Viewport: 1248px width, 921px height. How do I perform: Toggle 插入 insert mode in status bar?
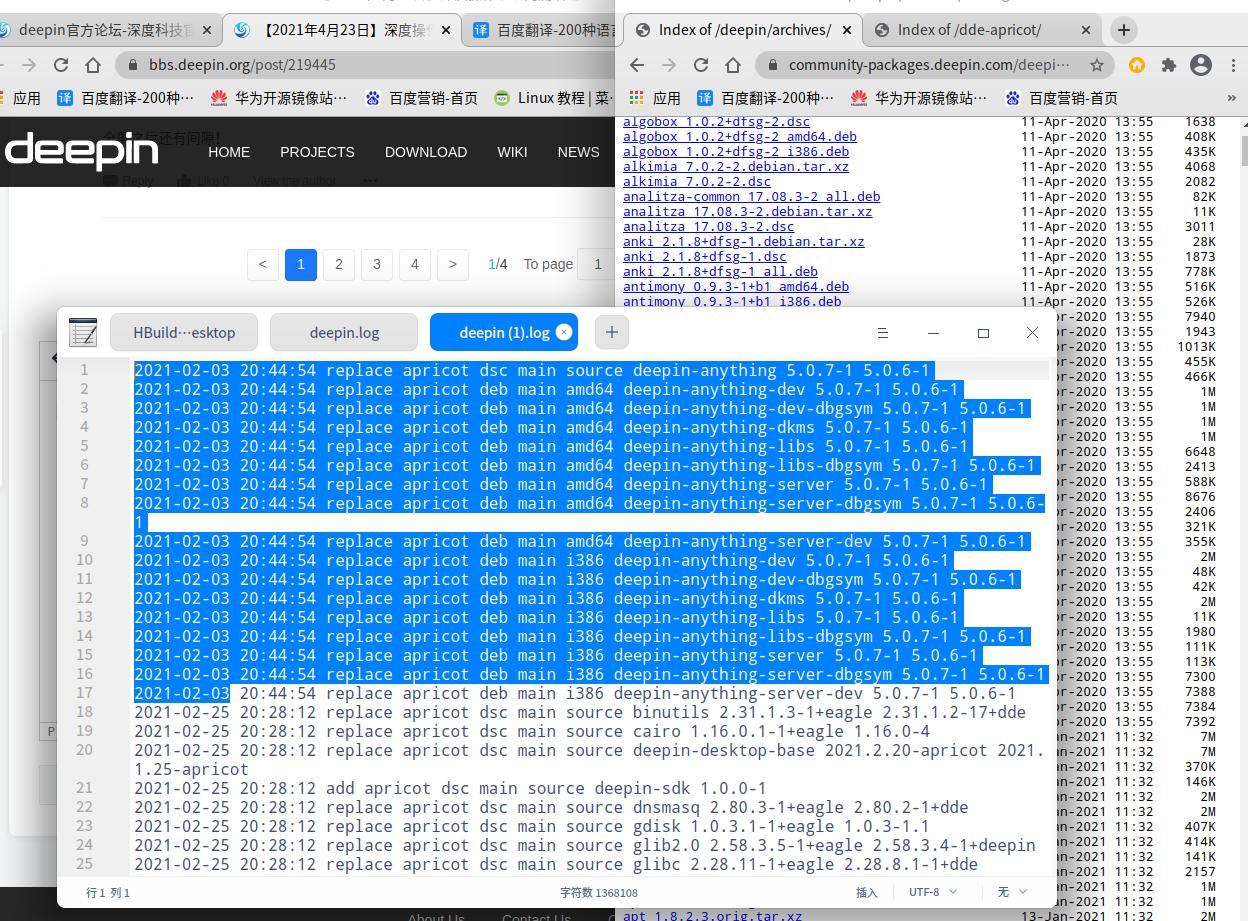tap(867, 892)
